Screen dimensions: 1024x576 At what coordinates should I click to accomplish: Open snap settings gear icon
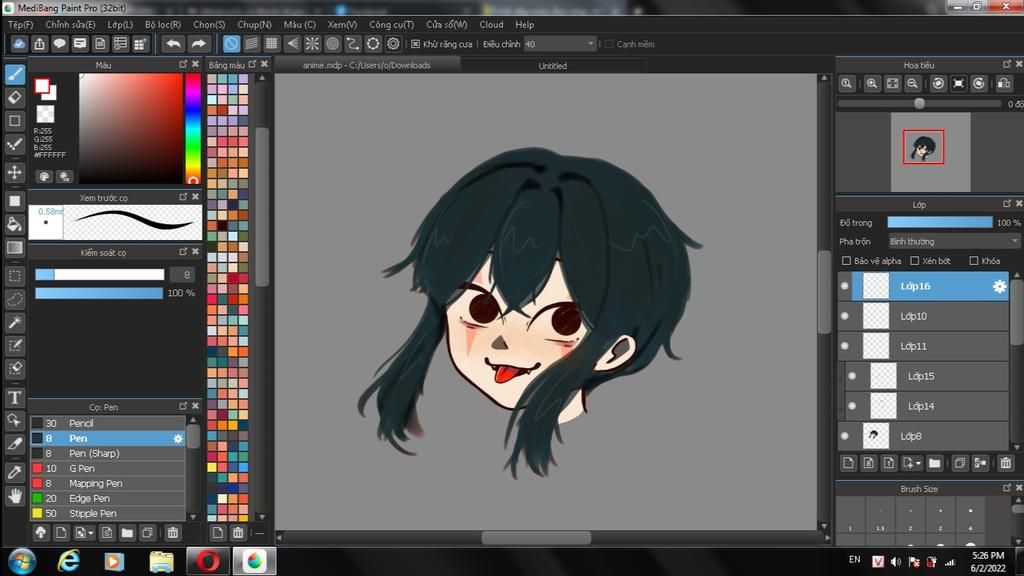393,44
